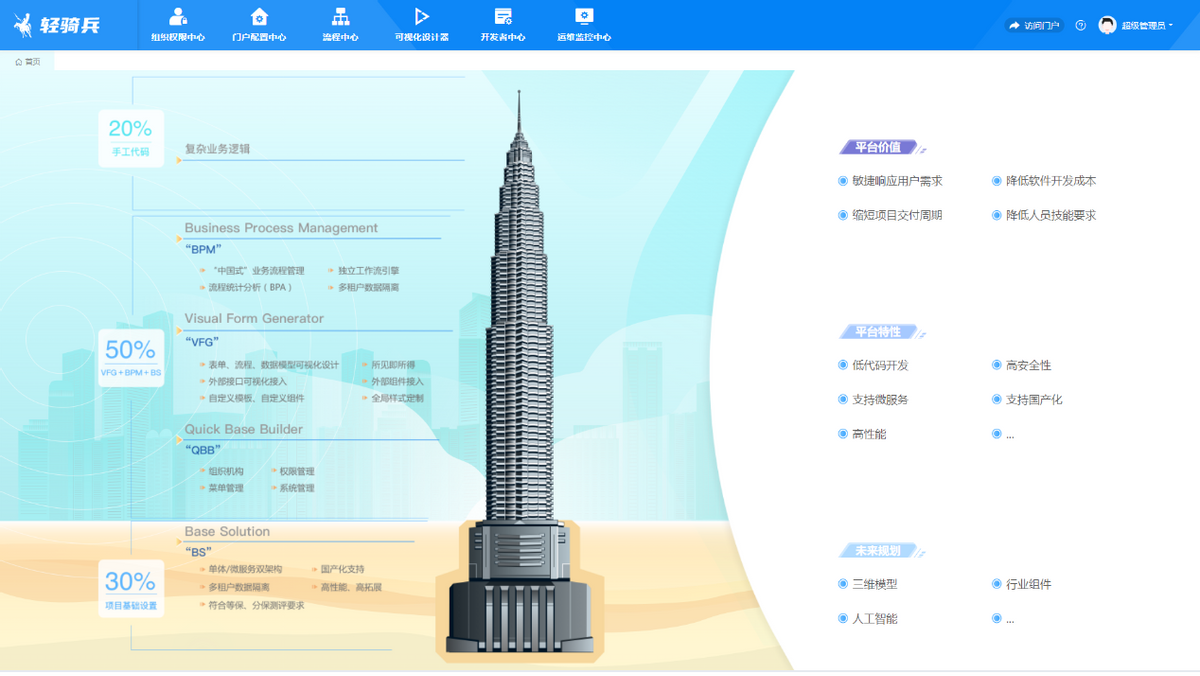
Task: Click the 轻骑兵 logo
Action: [x=55, y=25]
